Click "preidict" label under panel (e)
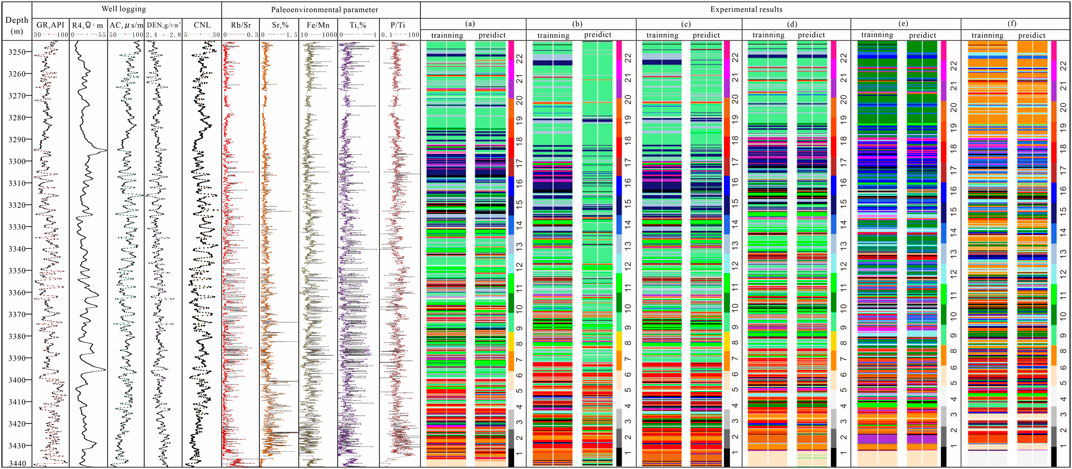The width and height of the screenshot is (1072, 469). tap(924, 34)
